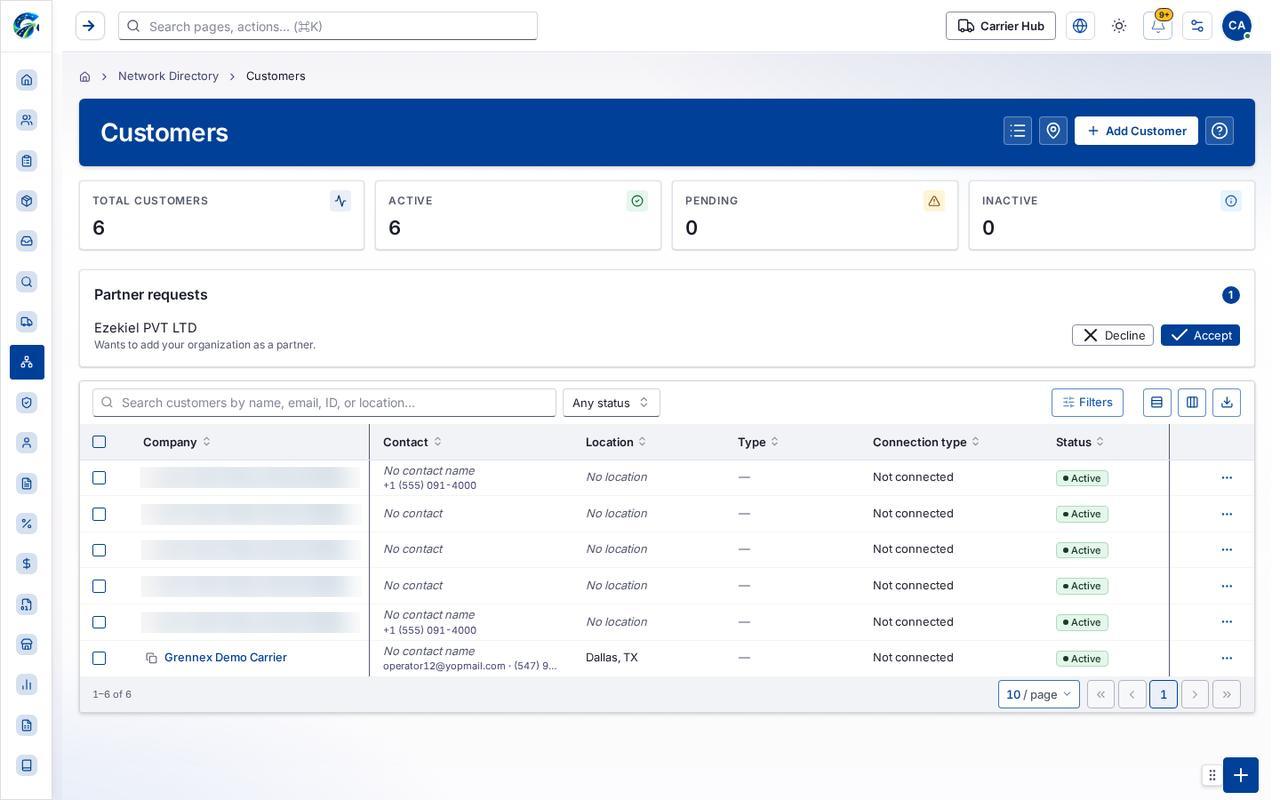Viewport: 1280px width, 800px height.
Task: Open the shield check icon in sidebar
Action: pos(27,403)
